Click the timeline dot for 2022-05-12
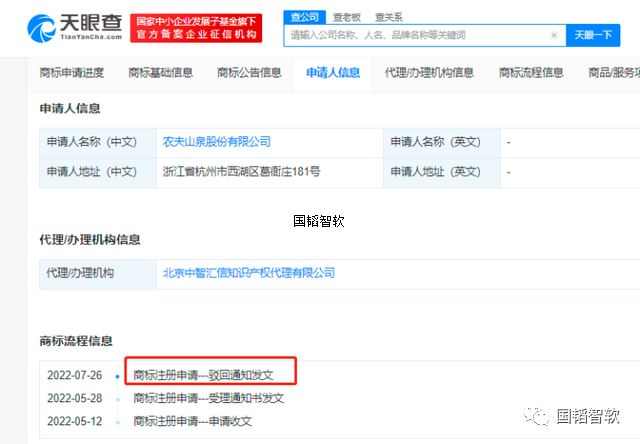The image size is (640, 444). 118,422
